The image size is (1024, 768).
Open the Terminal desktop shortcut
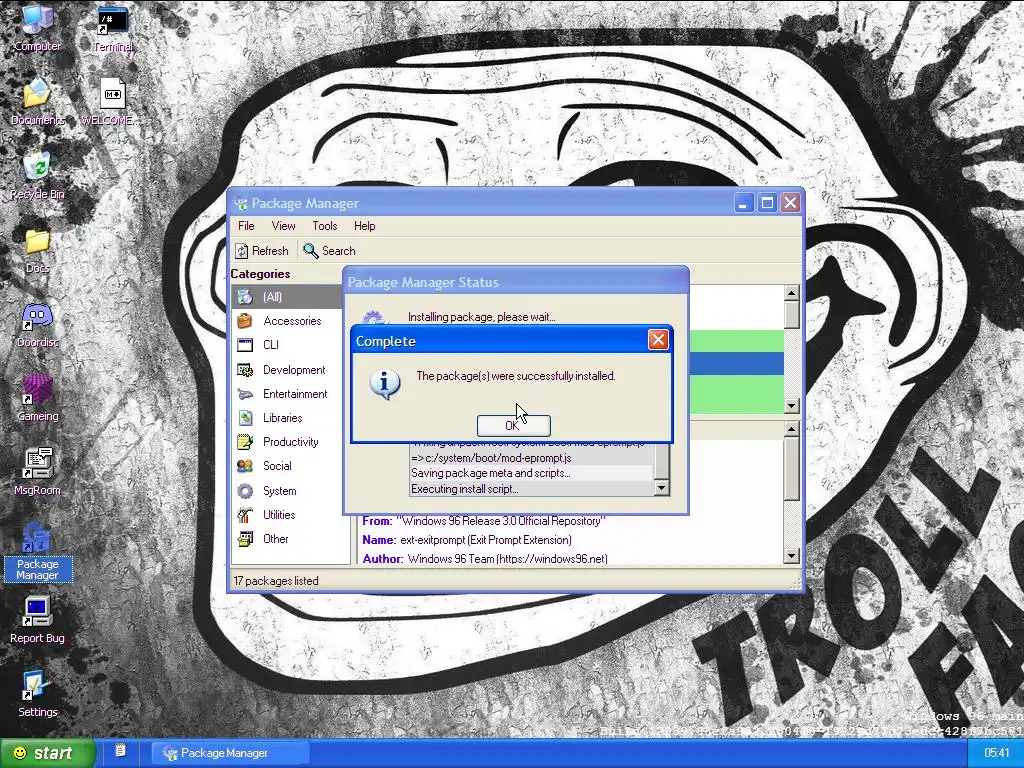pyautogui.click(x=112, y=27)
